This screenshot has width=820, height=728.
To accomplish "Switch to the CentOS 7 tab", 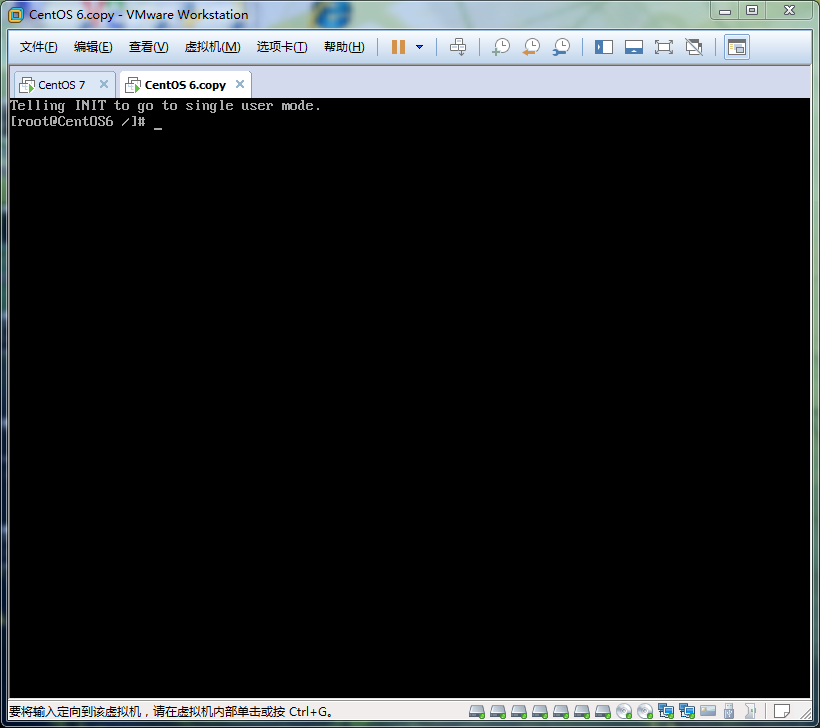I will pos(62,85).
